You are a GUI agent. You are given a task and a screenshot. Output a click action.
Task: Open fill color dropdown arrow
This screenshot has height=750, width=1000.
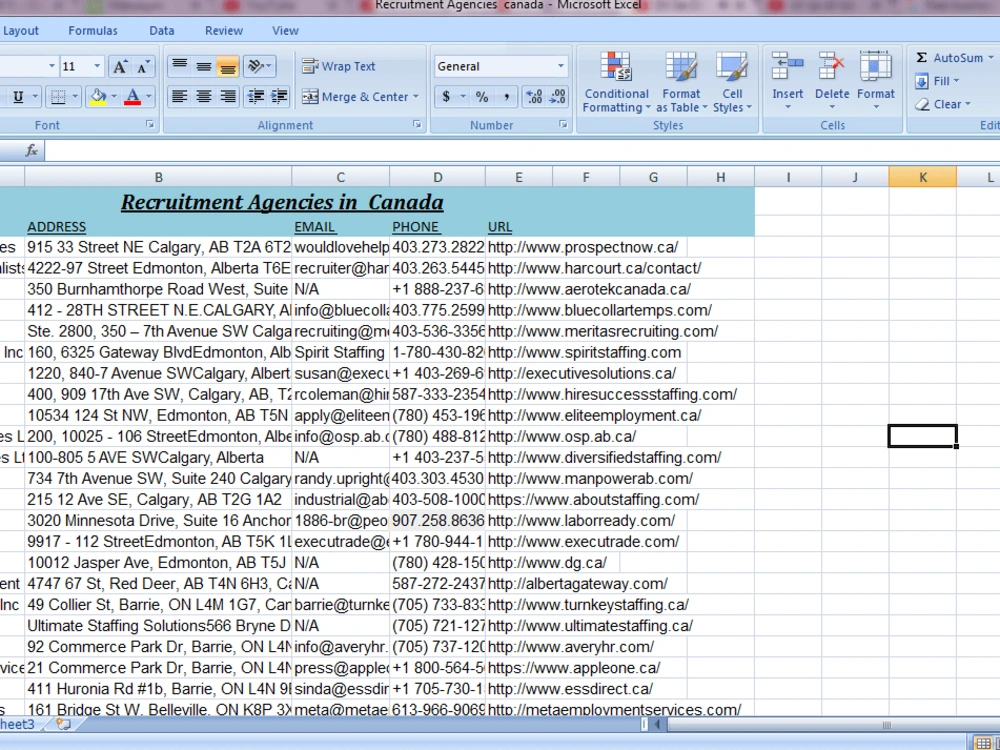pos(114,97)
